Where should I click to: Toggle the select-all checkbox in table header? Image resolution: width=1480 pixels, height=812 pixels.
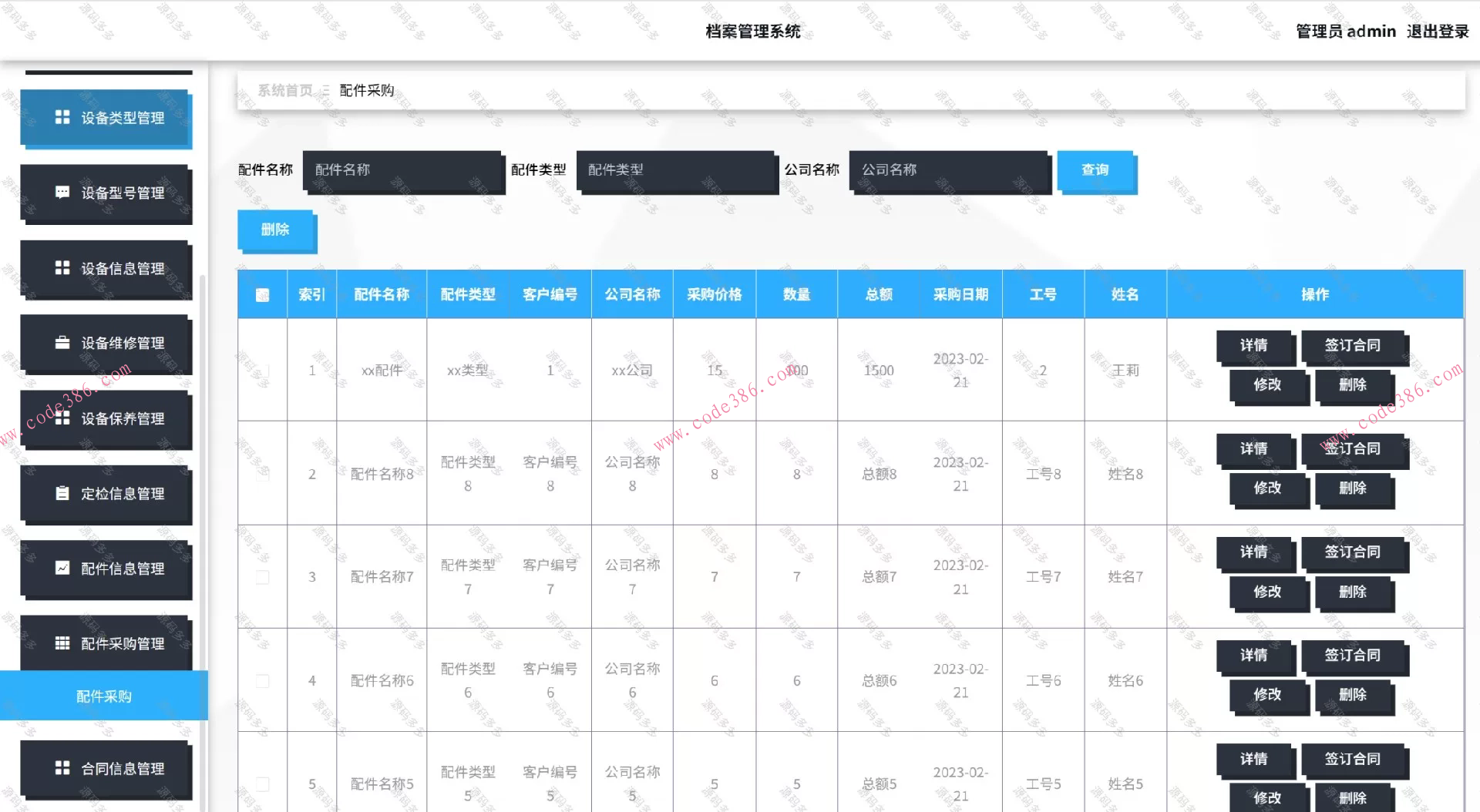coord(262,294)
